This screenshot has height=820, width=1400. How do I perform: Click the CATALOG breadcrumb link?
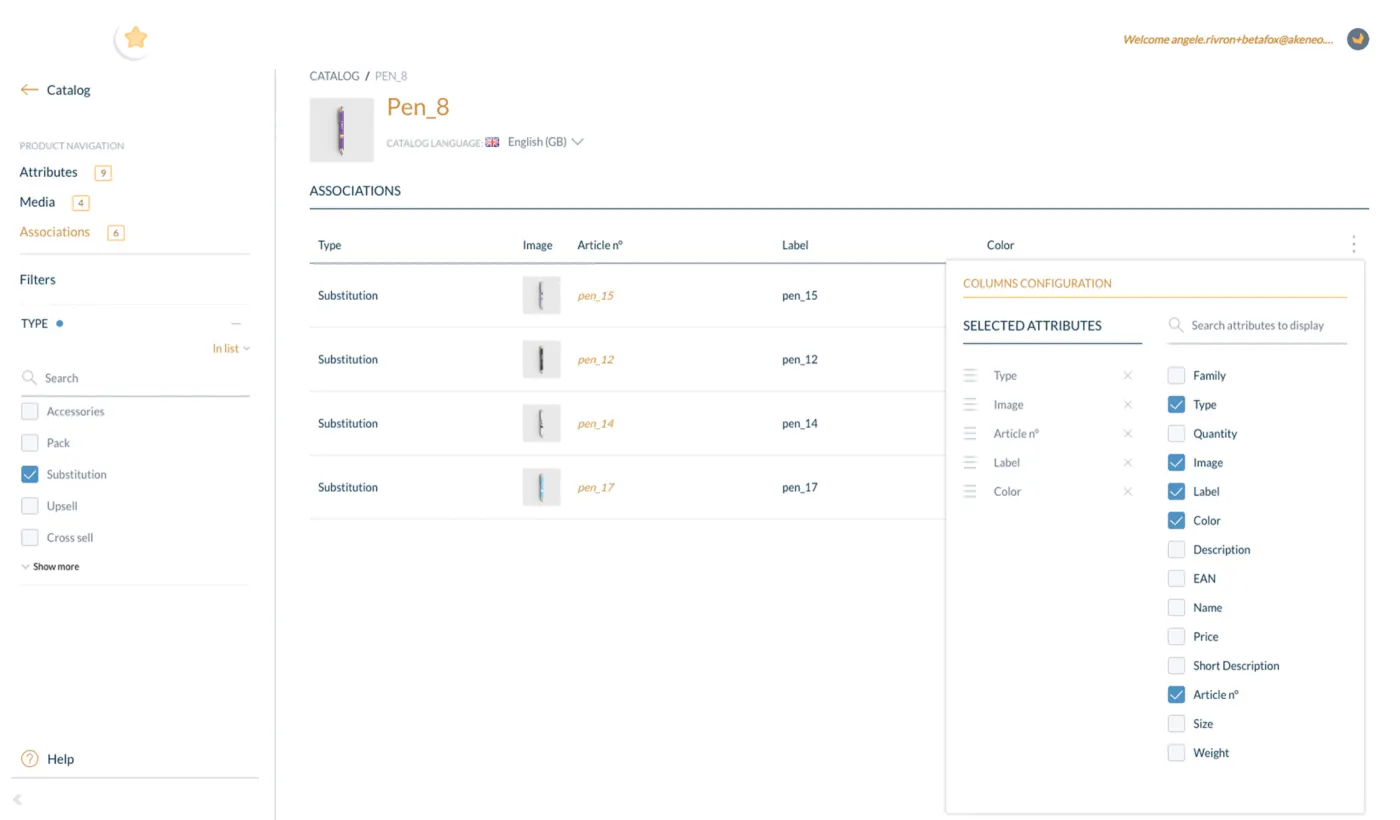point(334,76)
